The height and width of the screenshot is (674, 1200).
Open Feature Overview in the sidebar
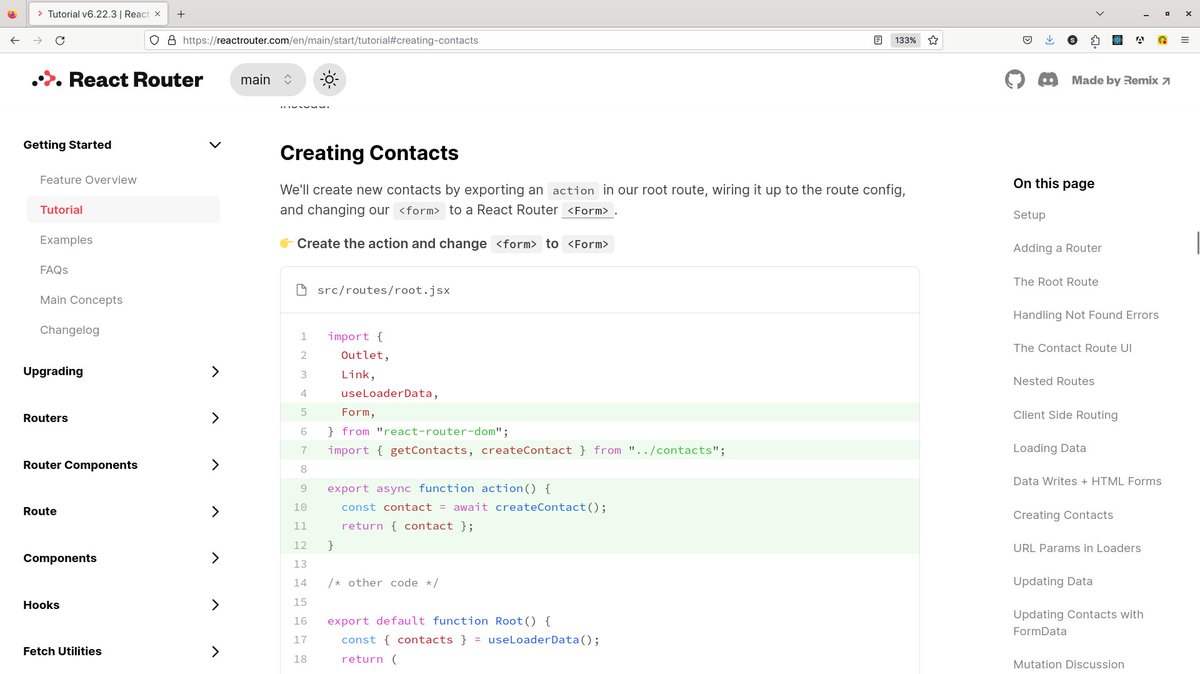coord(88,180)
